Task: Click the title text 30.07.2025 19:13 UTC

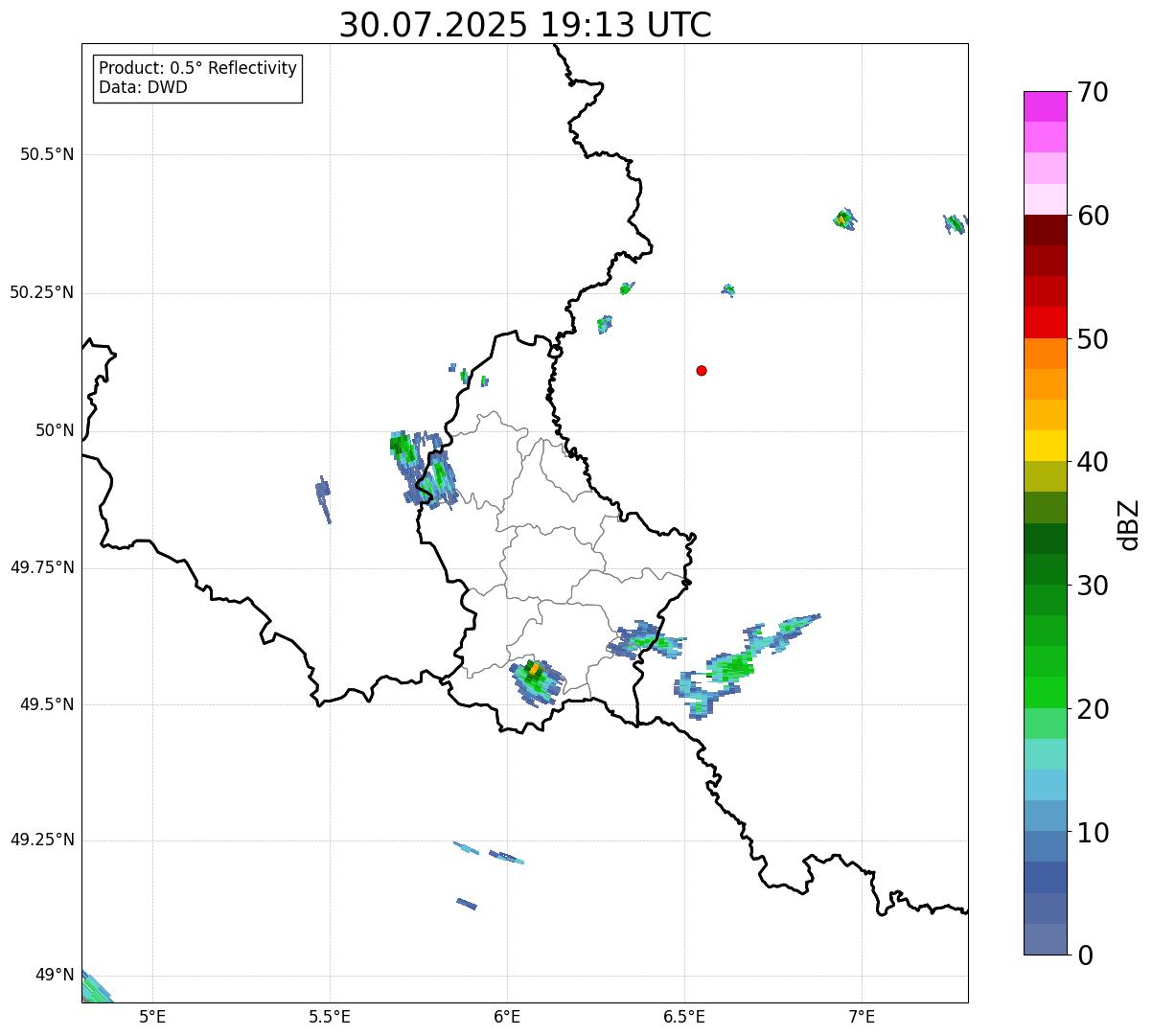Action: coord(525,25)
